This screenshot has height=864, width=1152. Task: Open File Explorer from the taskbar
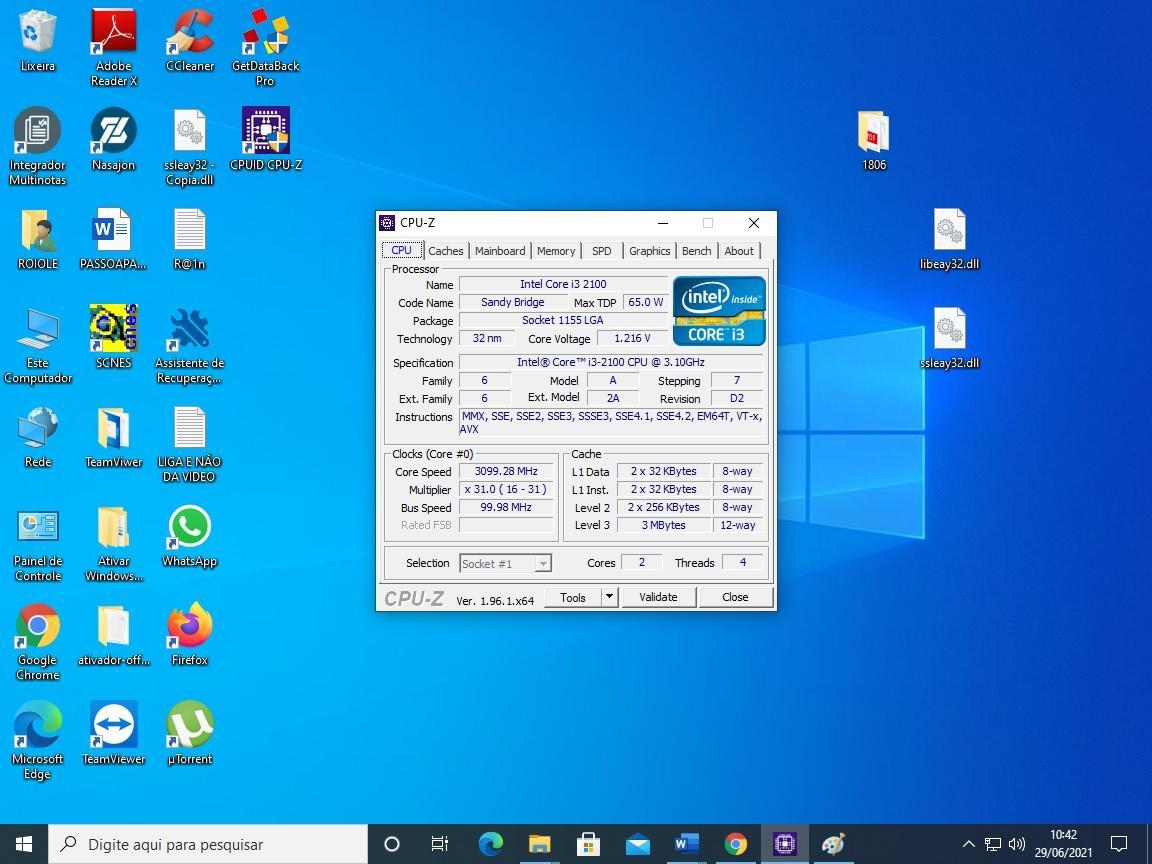539,844
